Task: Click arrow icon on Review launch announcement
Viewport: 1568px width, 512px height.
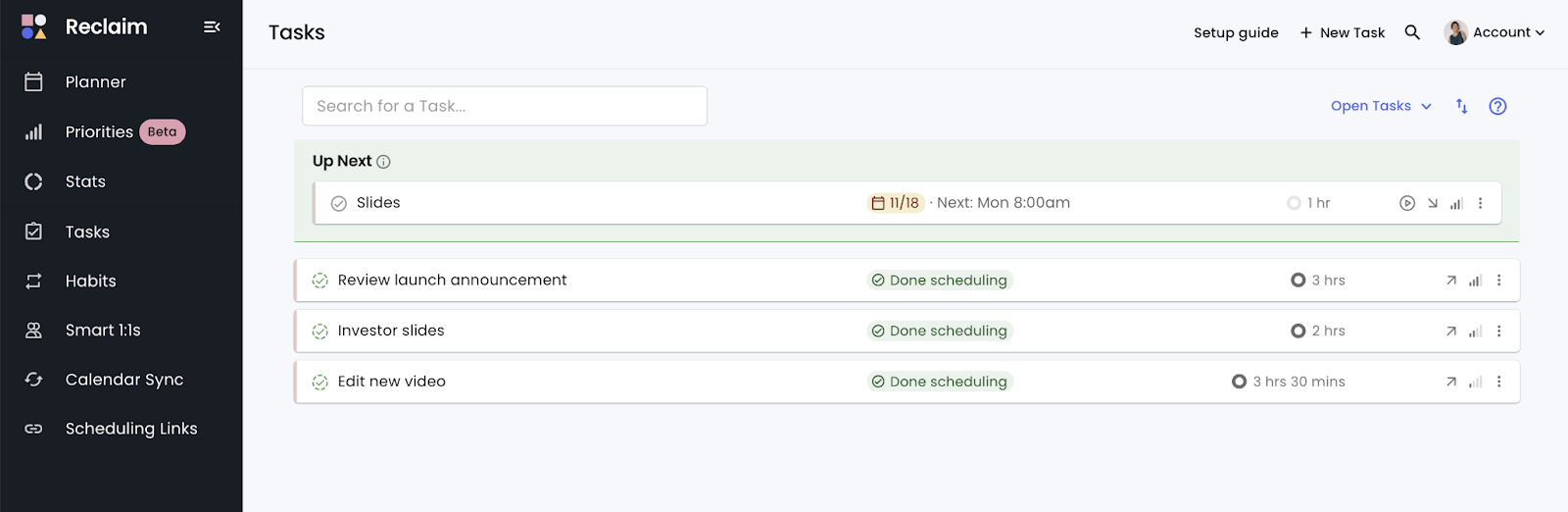Action: [x=1451, y=281]
